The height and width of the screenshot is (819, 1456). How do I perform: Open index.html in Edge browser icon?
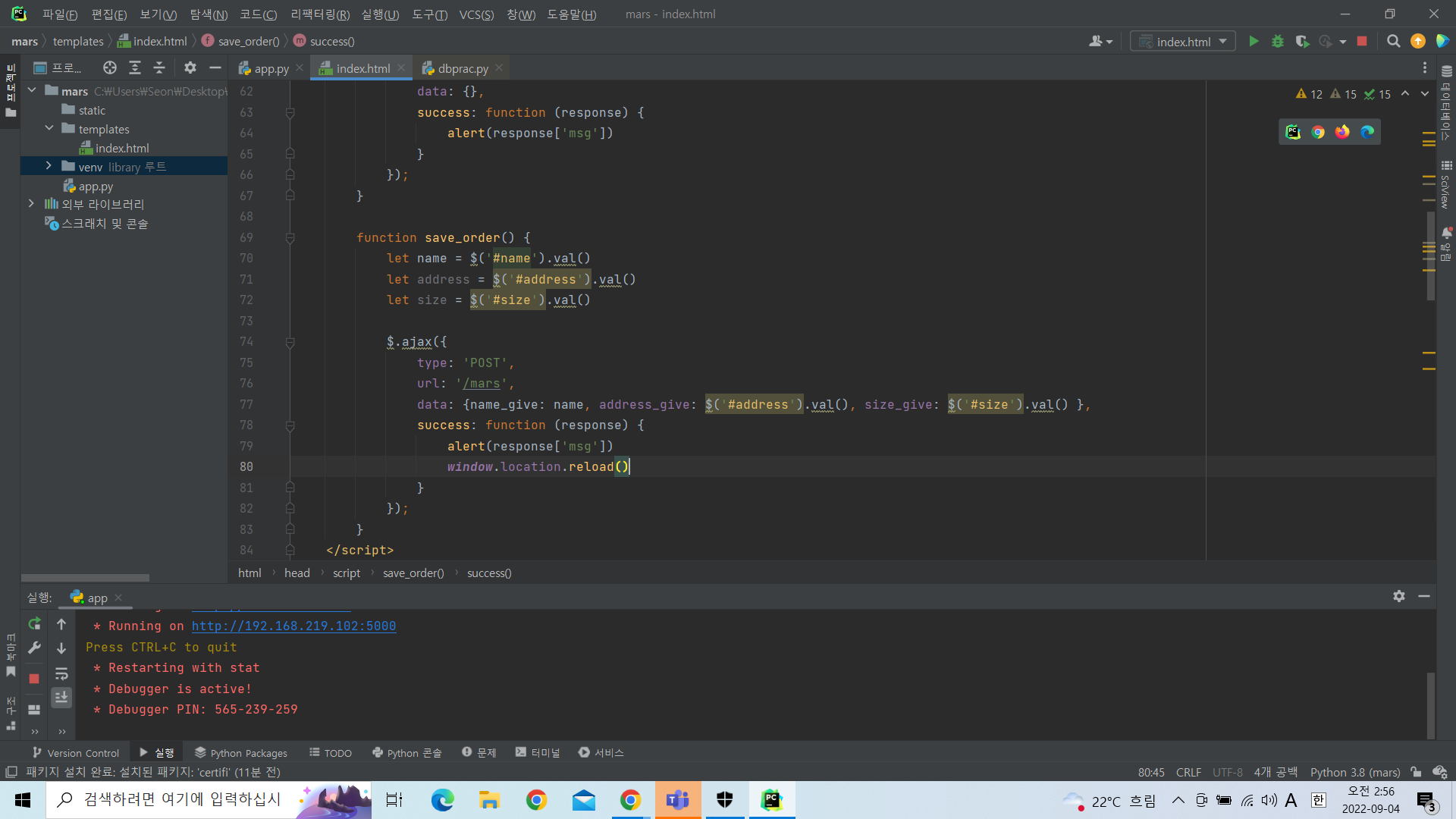(1367, 132)
